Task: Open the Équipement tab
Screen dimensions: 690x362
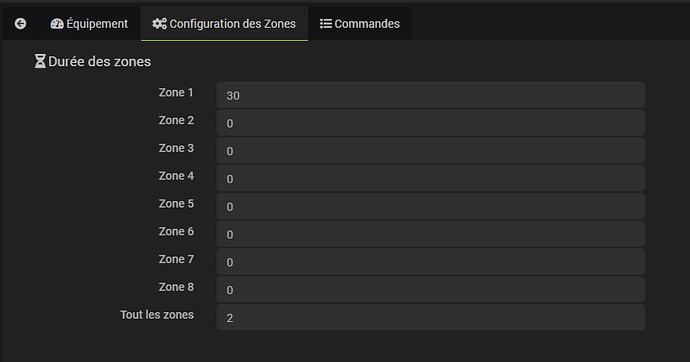Action: pos(89,24)
